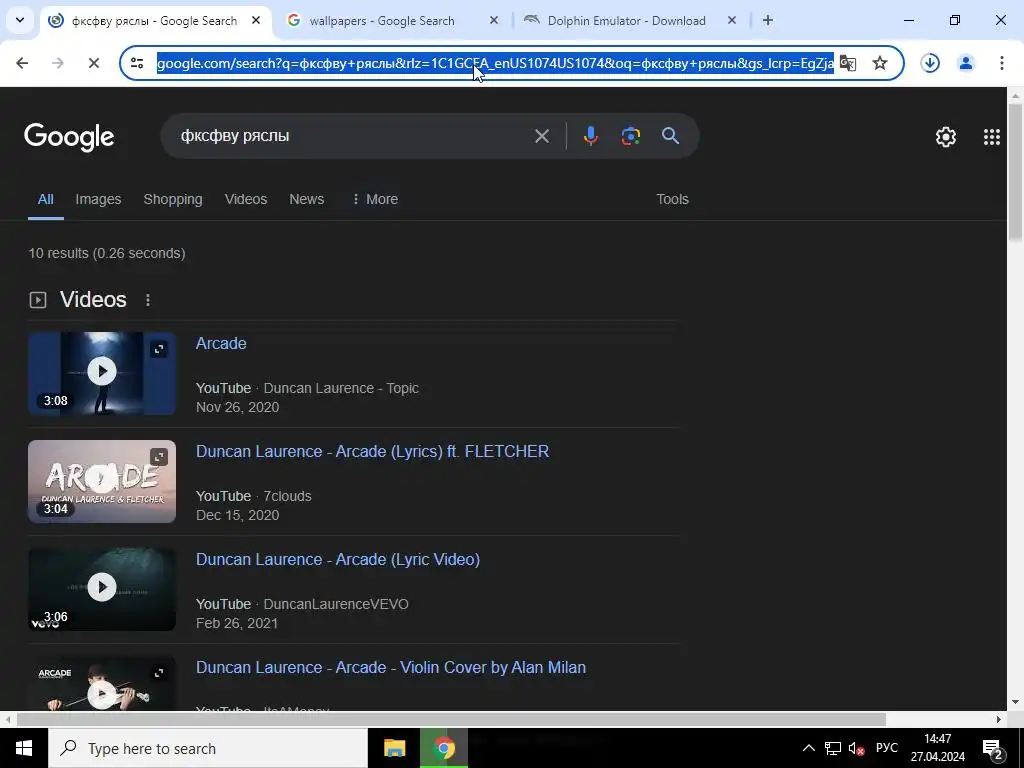Show hidden system tray icons
This screenshot has height=768, width=1024.
click(x=808, y=748)
